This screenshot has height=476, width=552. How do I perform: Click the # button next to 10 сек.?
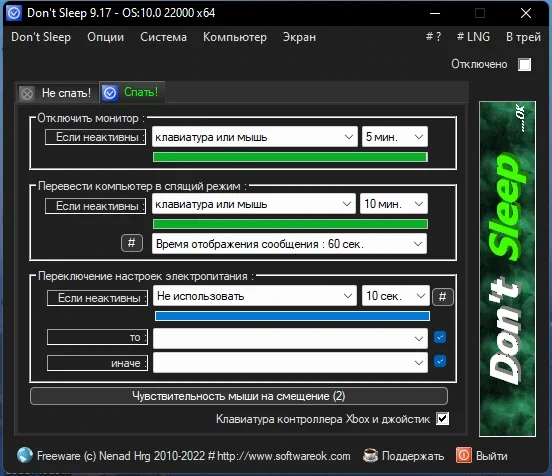click(x=443, y=296)
